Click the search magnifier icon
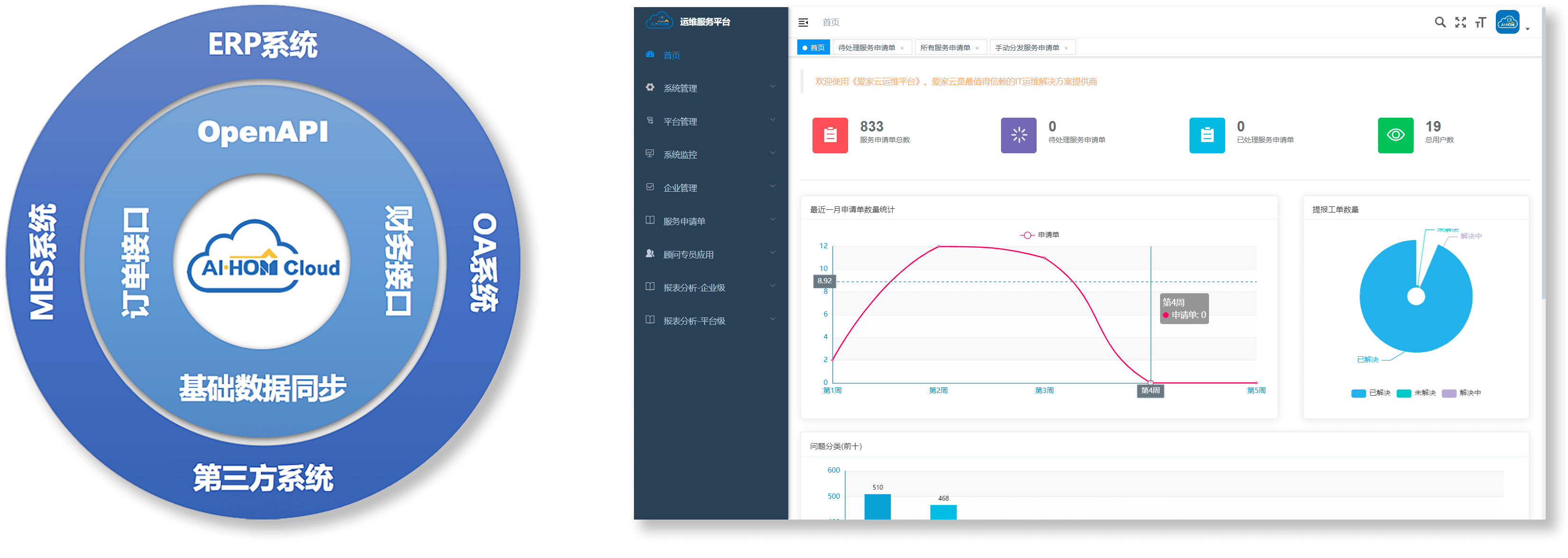Screen dimensions: 1568x558 1440,22
